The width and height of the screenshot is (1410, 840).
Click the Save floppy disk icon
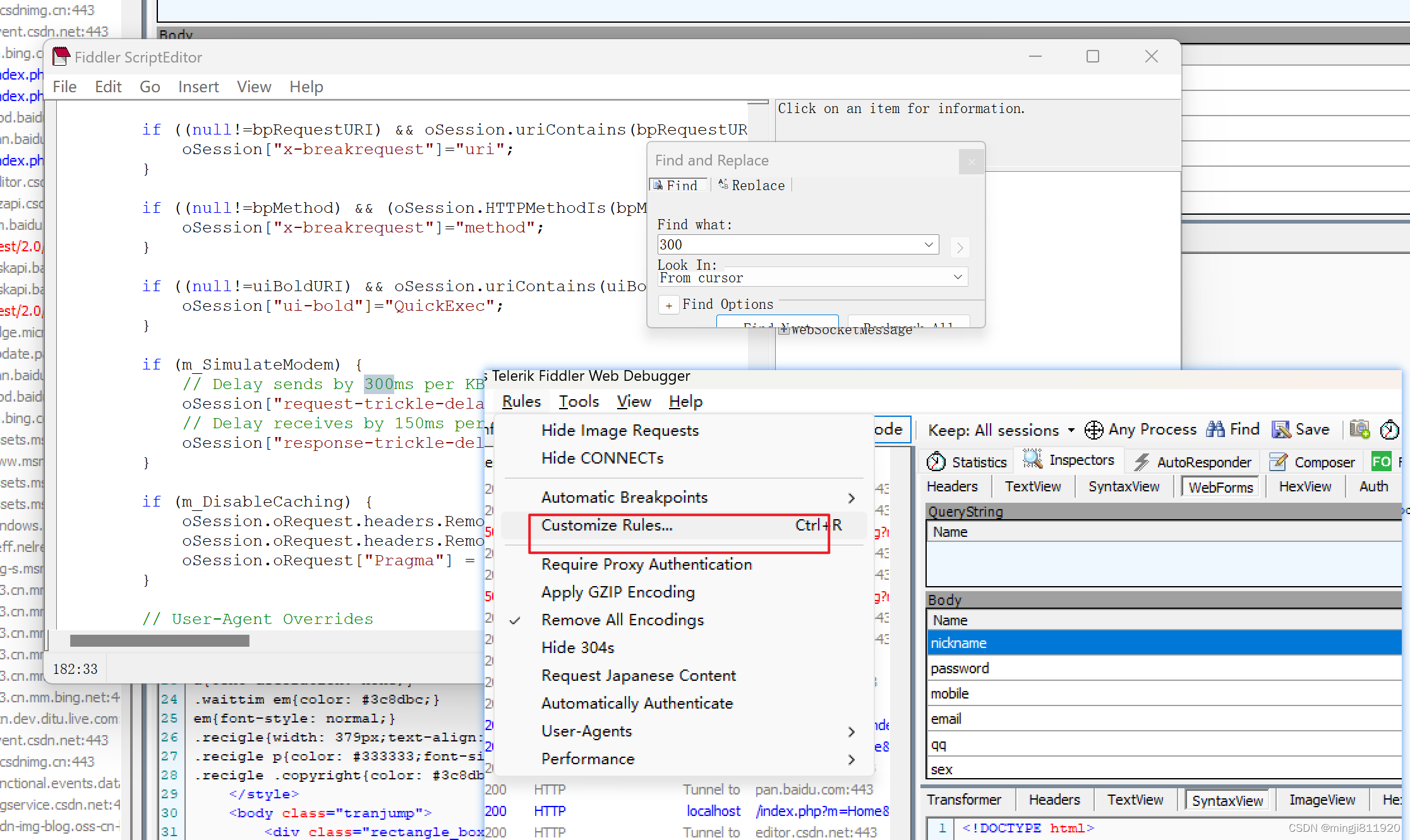pos(1280,429)
